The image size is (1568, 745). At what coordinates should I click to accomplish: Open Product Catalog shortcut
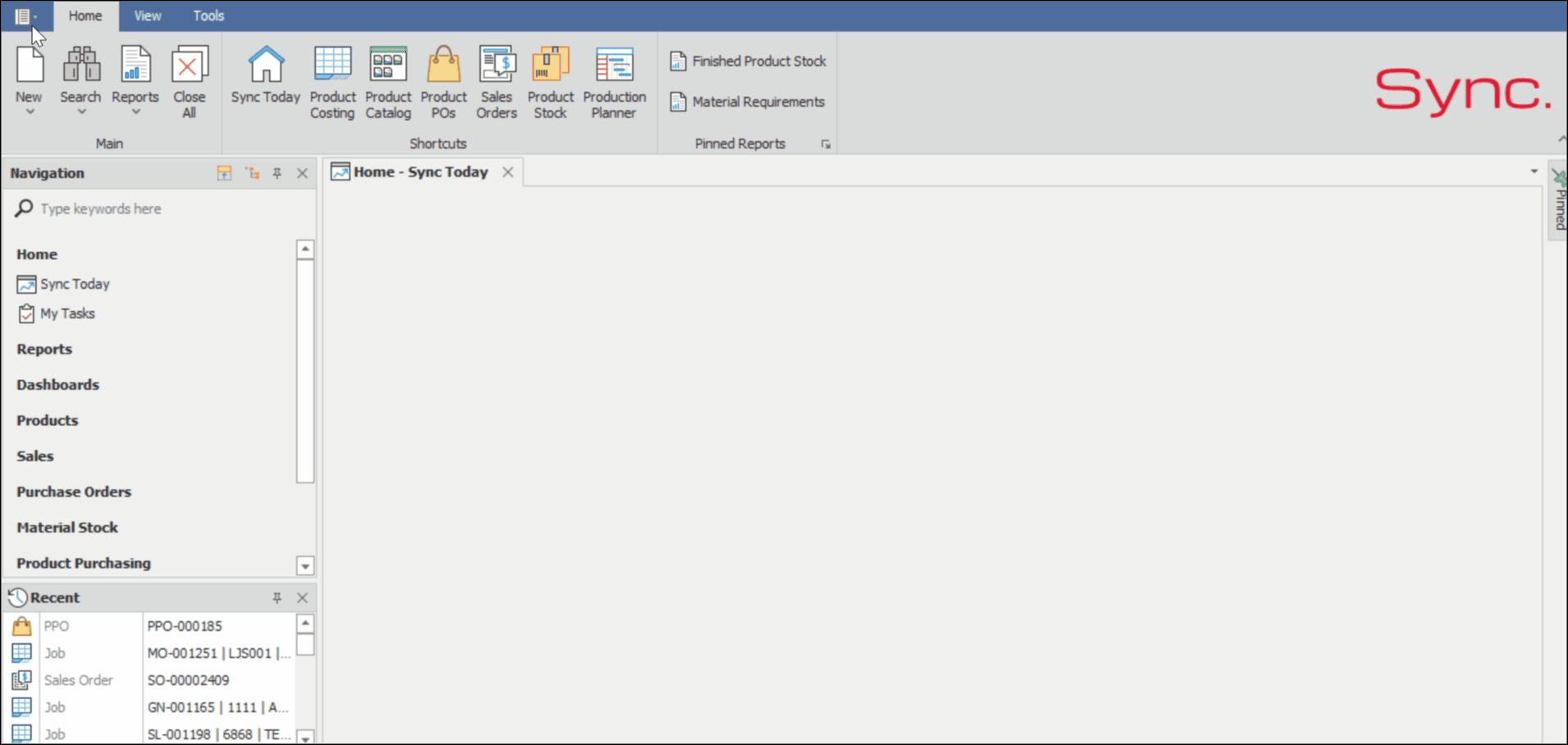click(388, 82)
